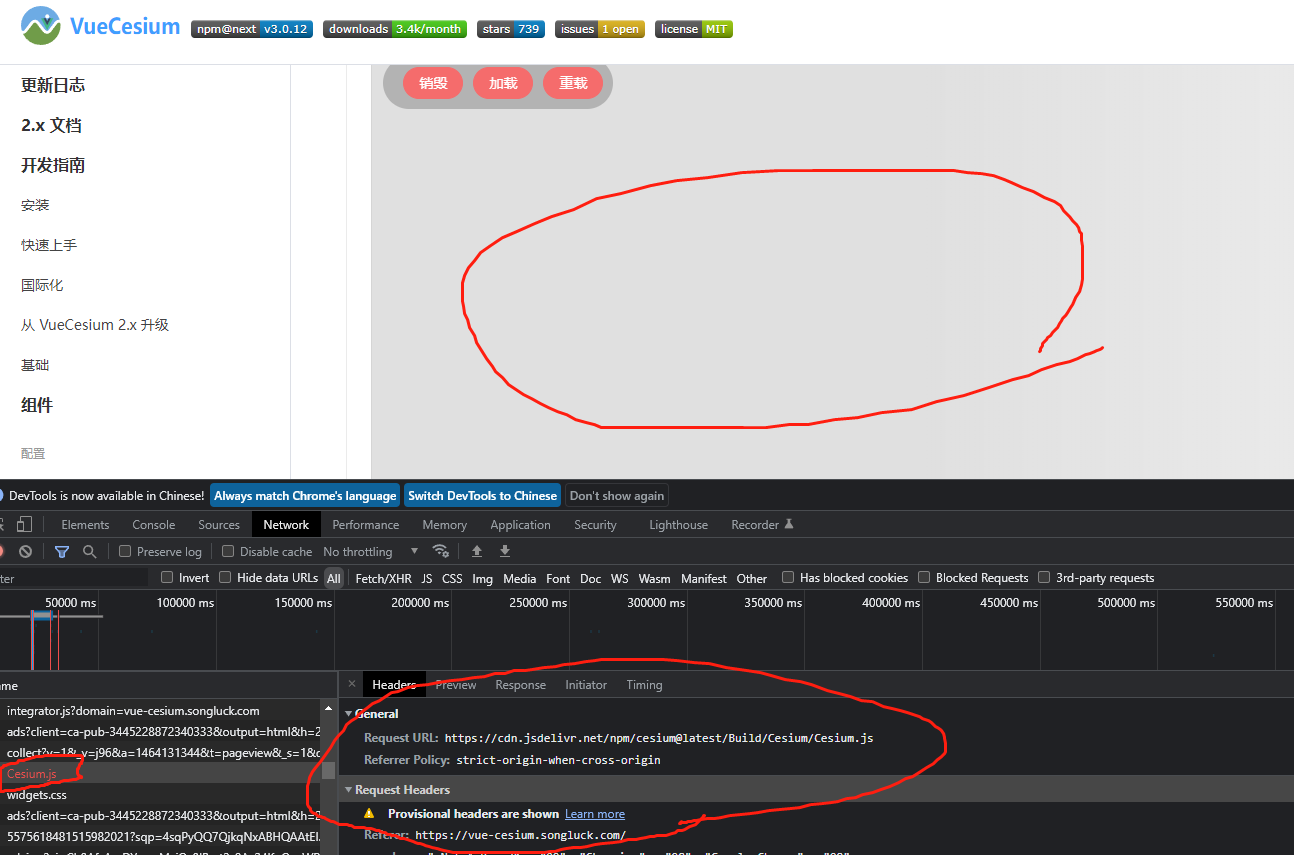Click the stars 739 badge
The width and height of the screenshot is (1294, 855).
pos(511,29)
